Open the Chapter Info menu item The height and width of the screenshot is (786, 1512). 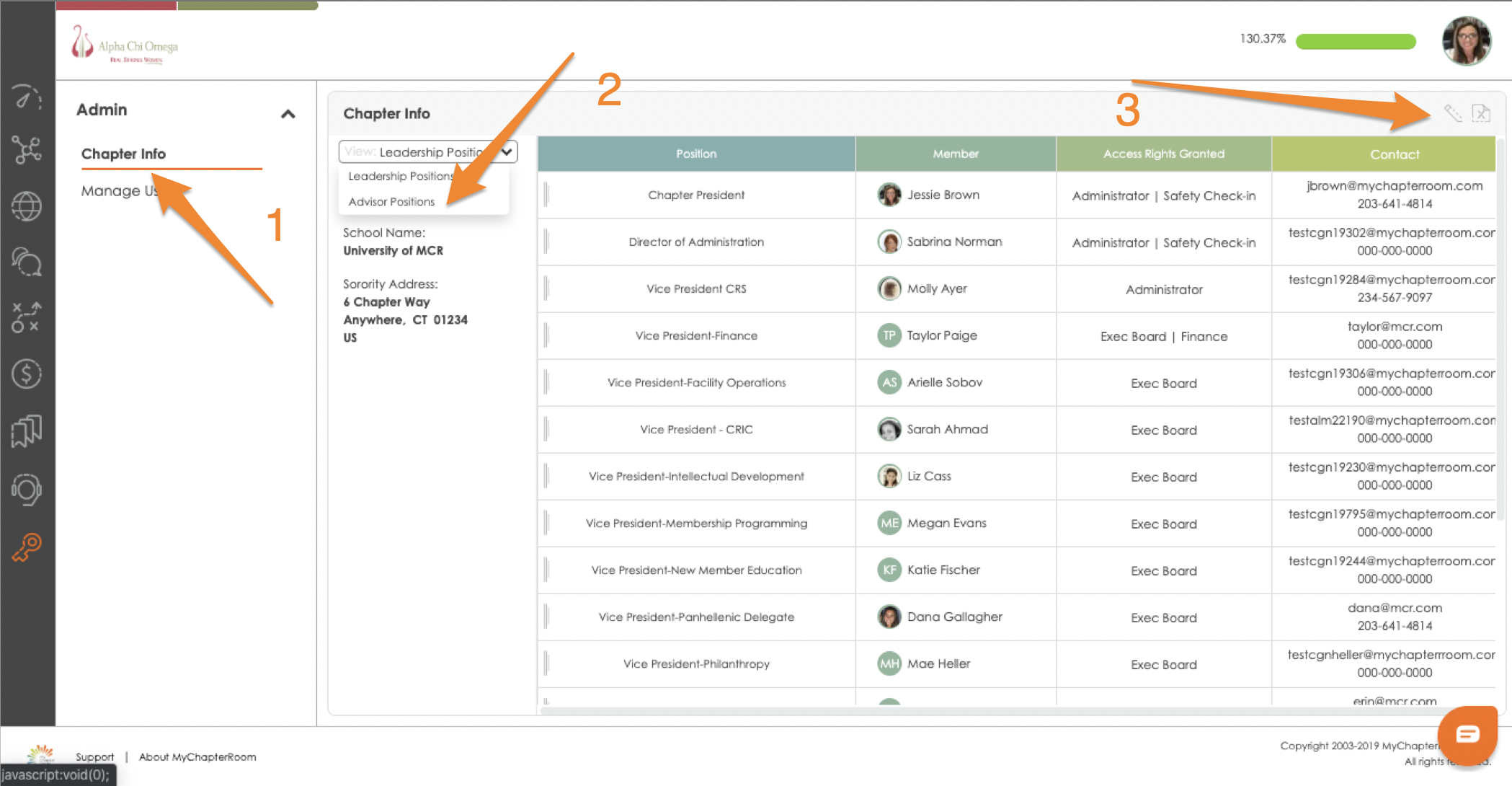123,154
